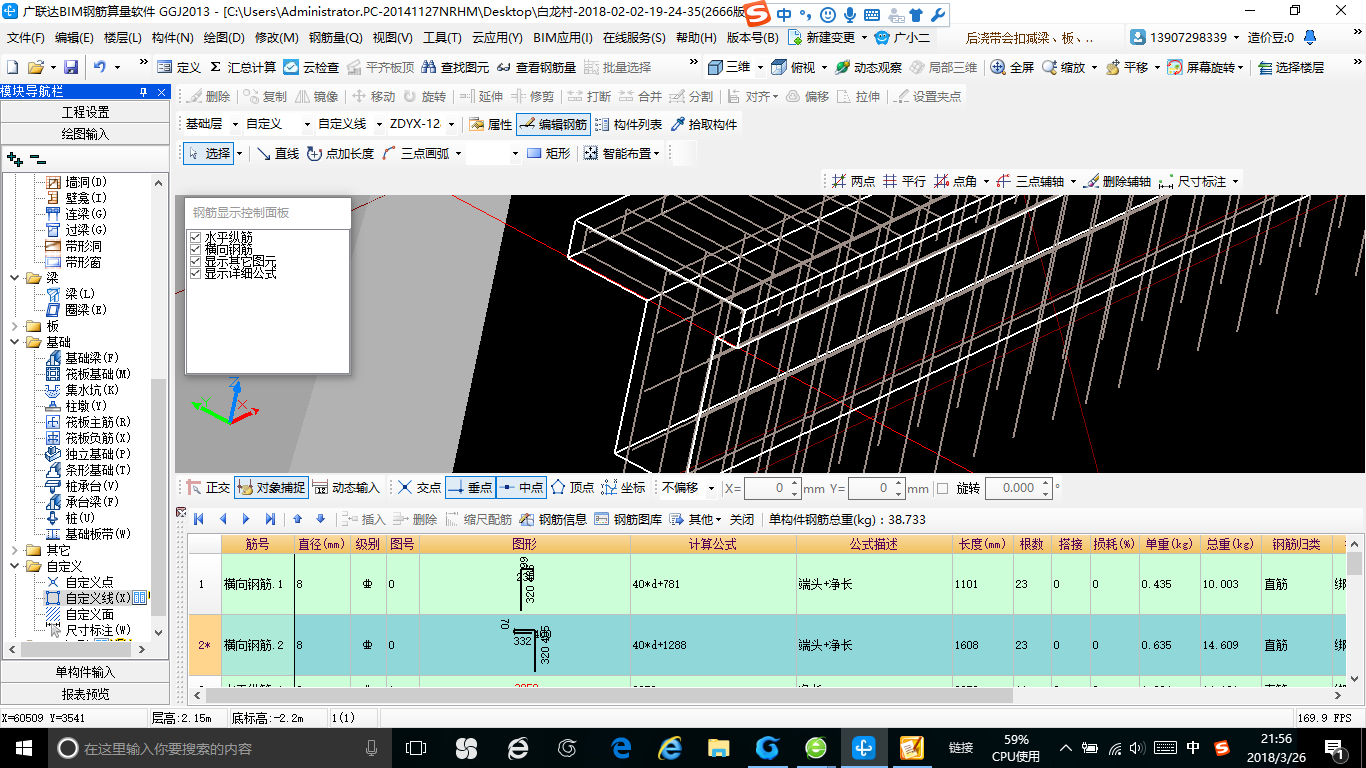Screen dimensions: 1366x768
Task: Toggle 中点 midpoint snap
Action: pos(520,488)
